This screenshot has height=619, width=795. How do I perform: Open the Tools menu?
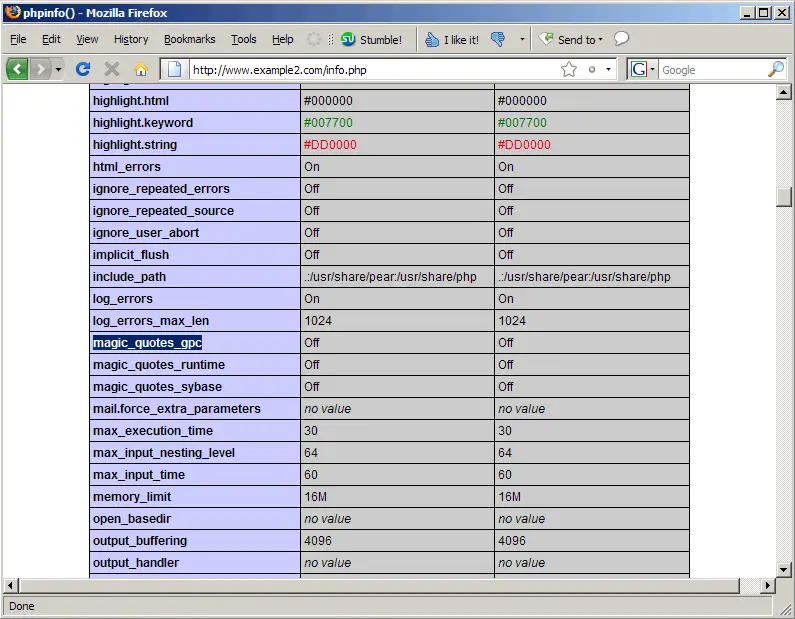click(243, 40)
